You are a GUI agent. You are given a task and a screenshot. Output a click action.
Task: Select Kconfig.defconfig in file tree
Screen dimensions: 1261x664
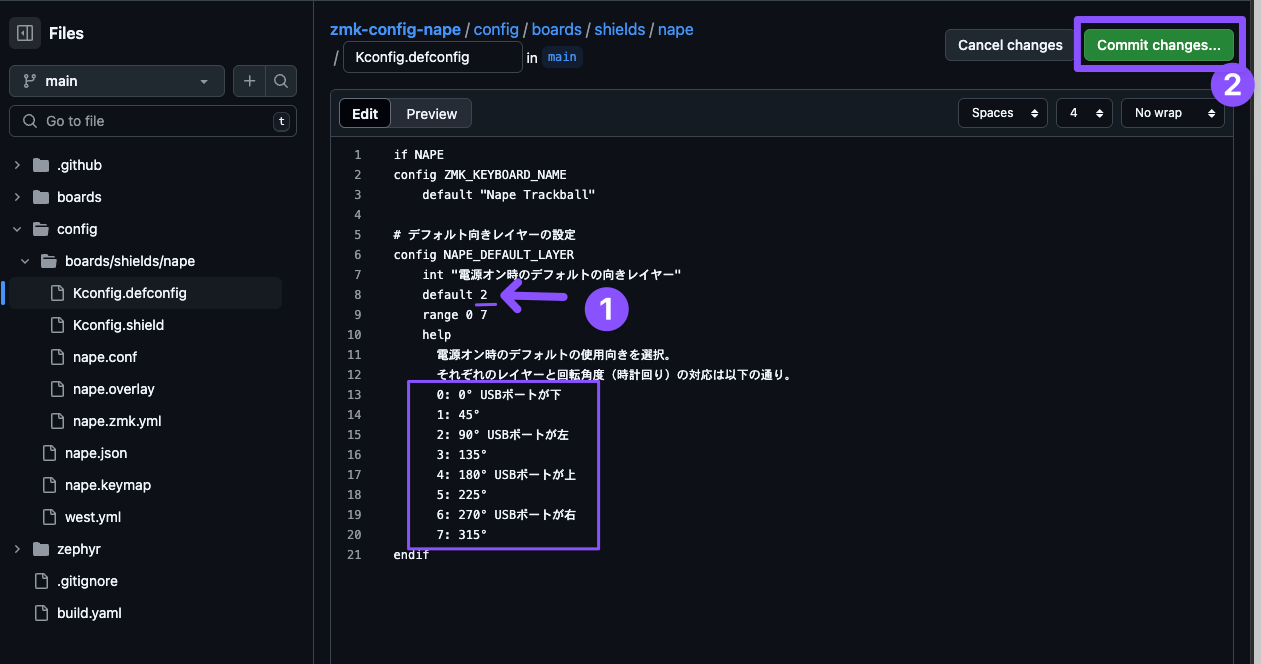click(x=130, y=293)
